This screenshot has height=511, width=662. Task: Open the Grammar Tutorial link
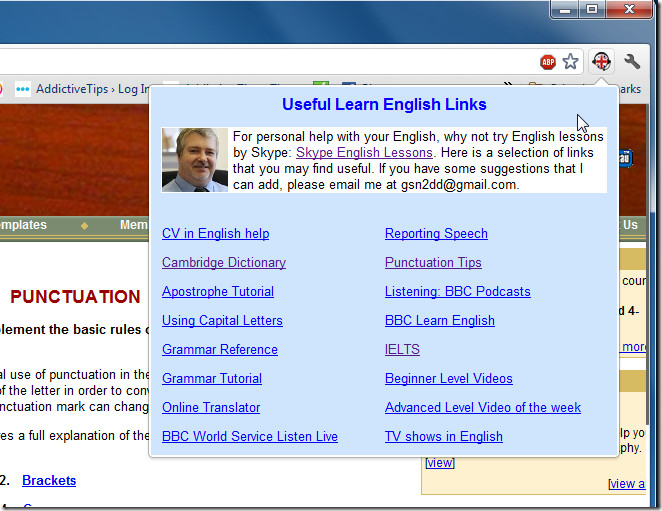point(212,378)
